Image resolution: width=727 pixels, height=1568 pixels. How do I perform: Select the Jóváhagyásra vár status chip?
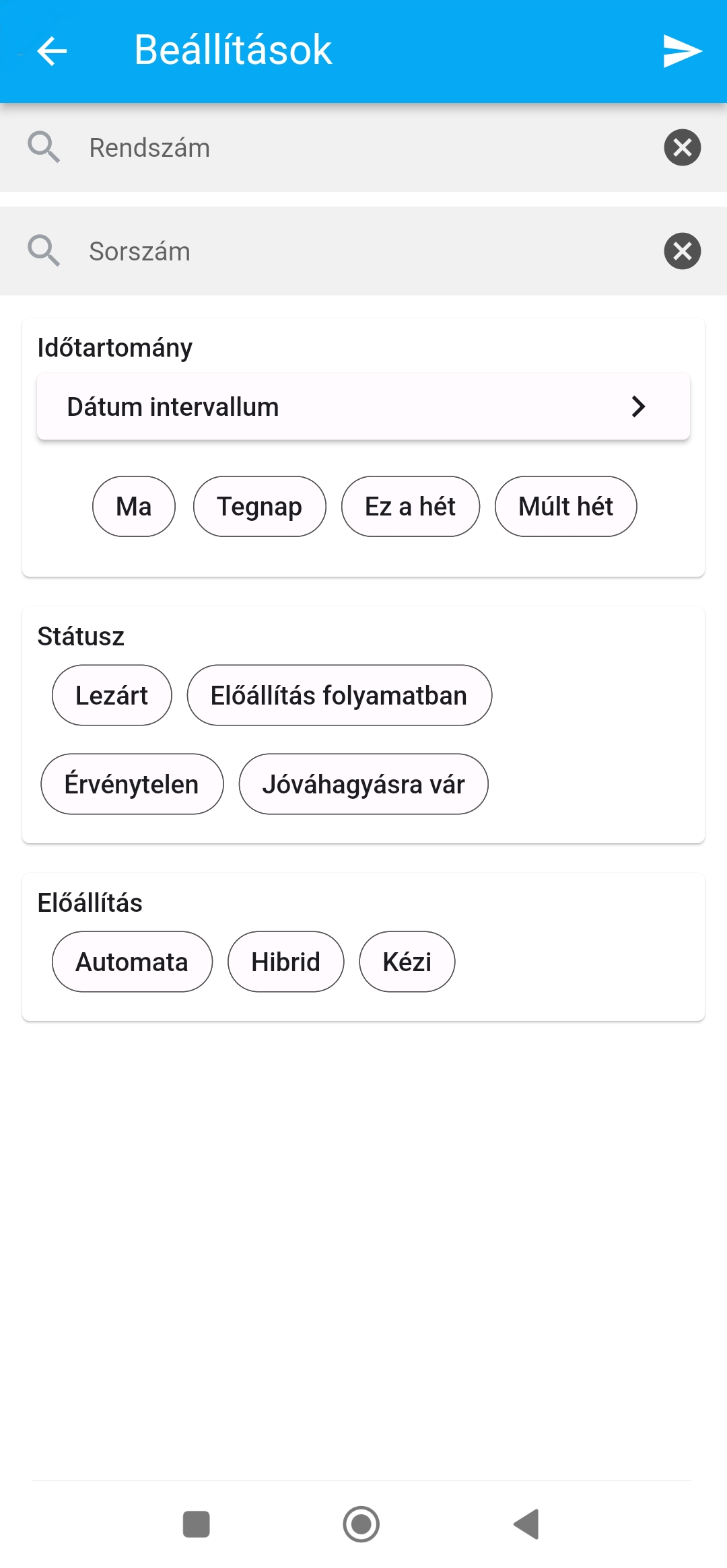363,784
